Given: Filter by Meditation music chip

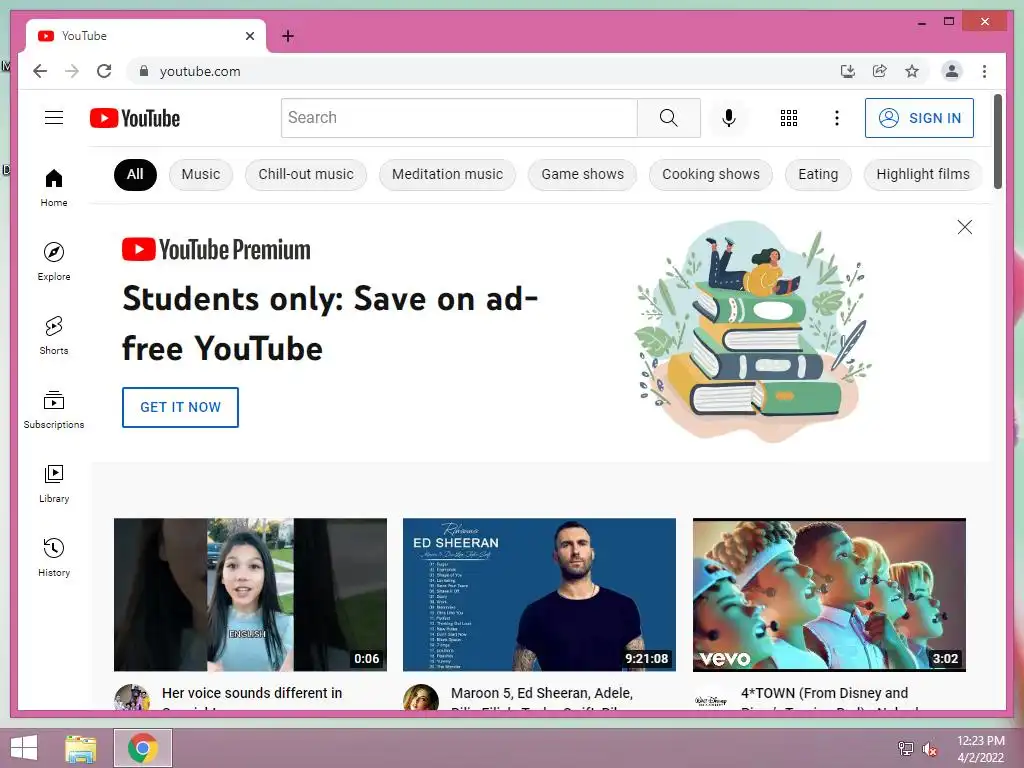Looking at the screenshot, I should tap(447, 174).
